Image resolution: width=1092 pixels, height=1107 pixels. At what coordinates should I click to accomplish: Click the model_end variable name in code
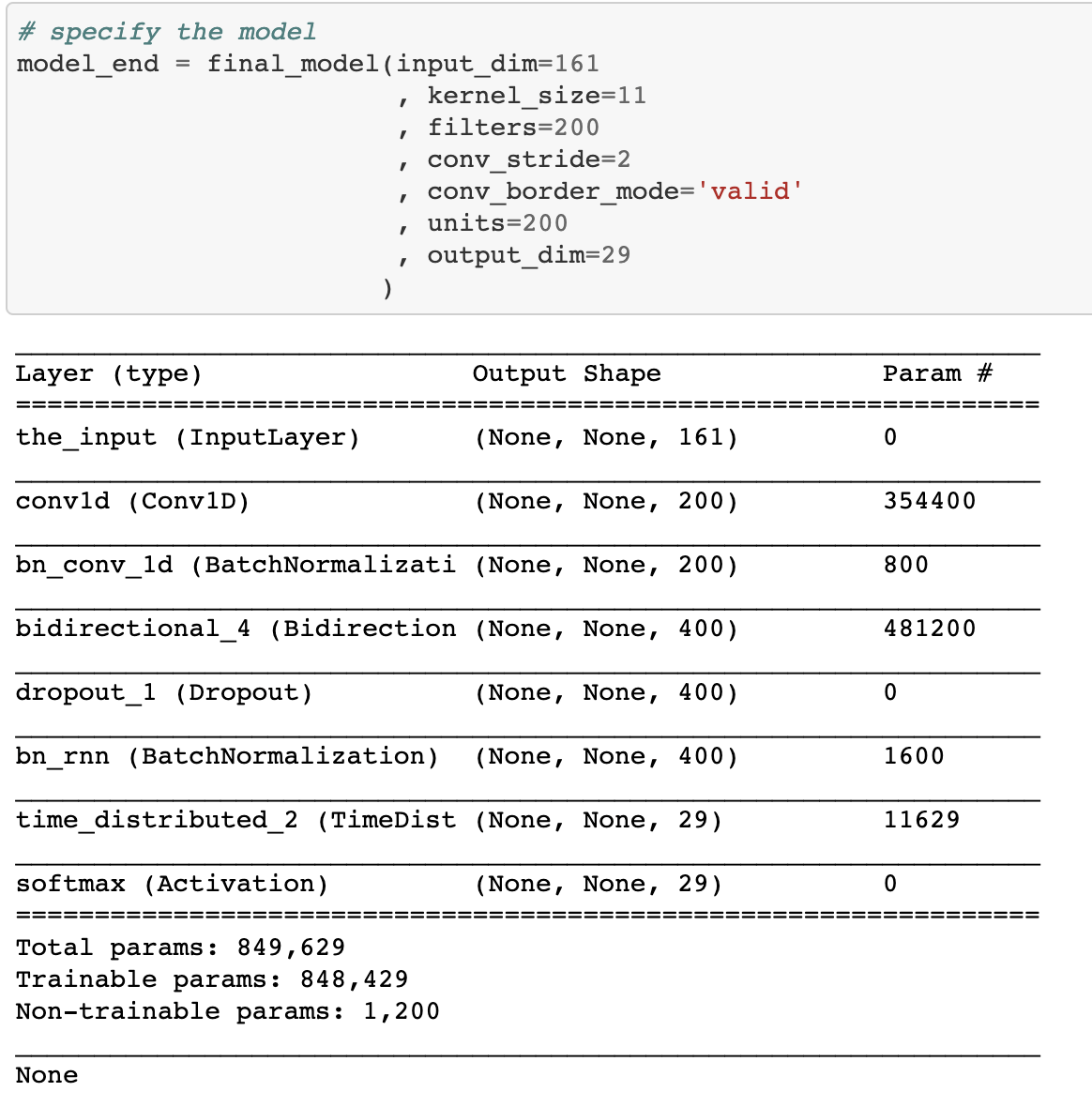(x=88, y=64)
